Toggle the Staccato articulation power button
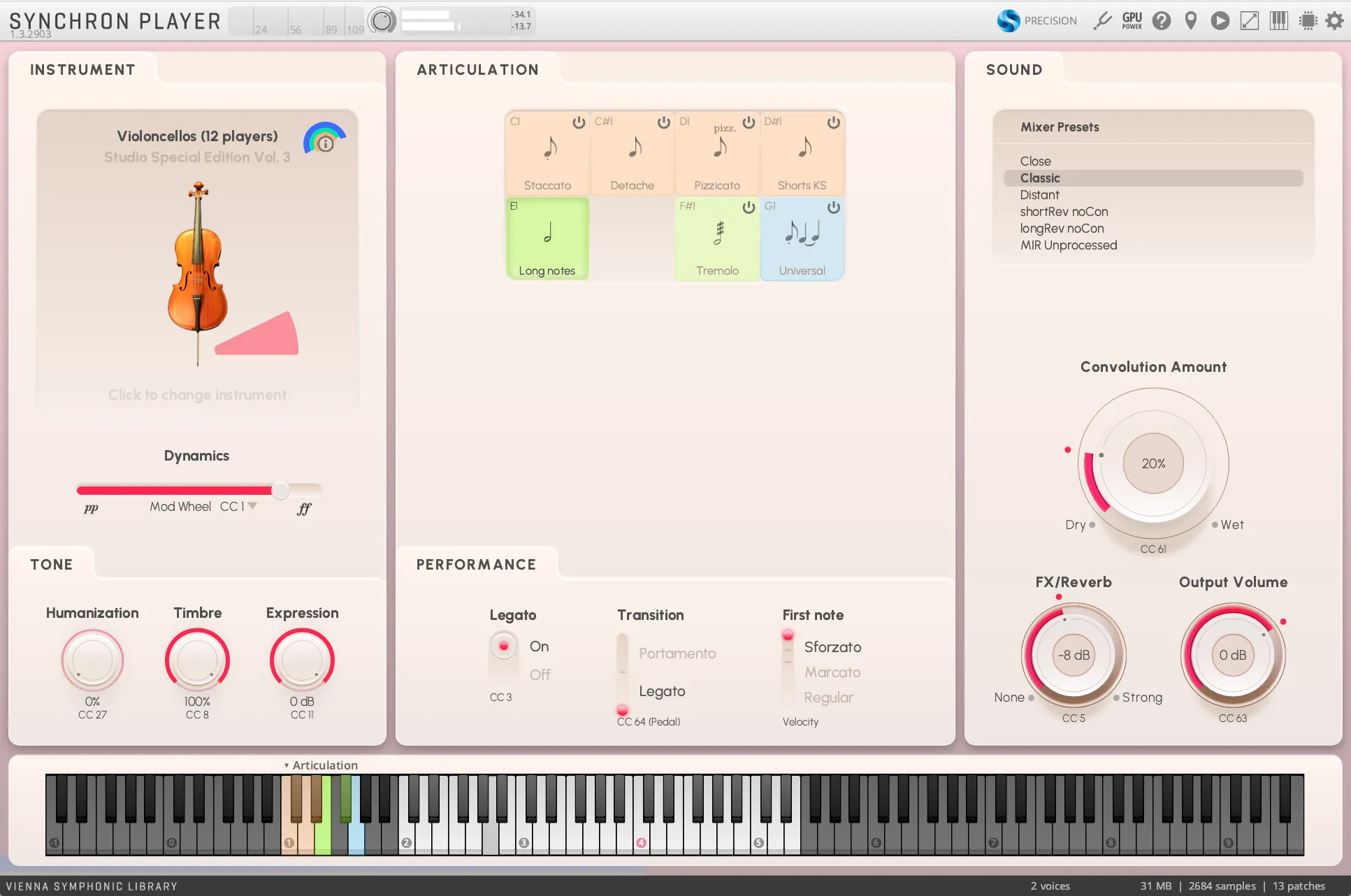The image size is (1351, 896). 579,123
